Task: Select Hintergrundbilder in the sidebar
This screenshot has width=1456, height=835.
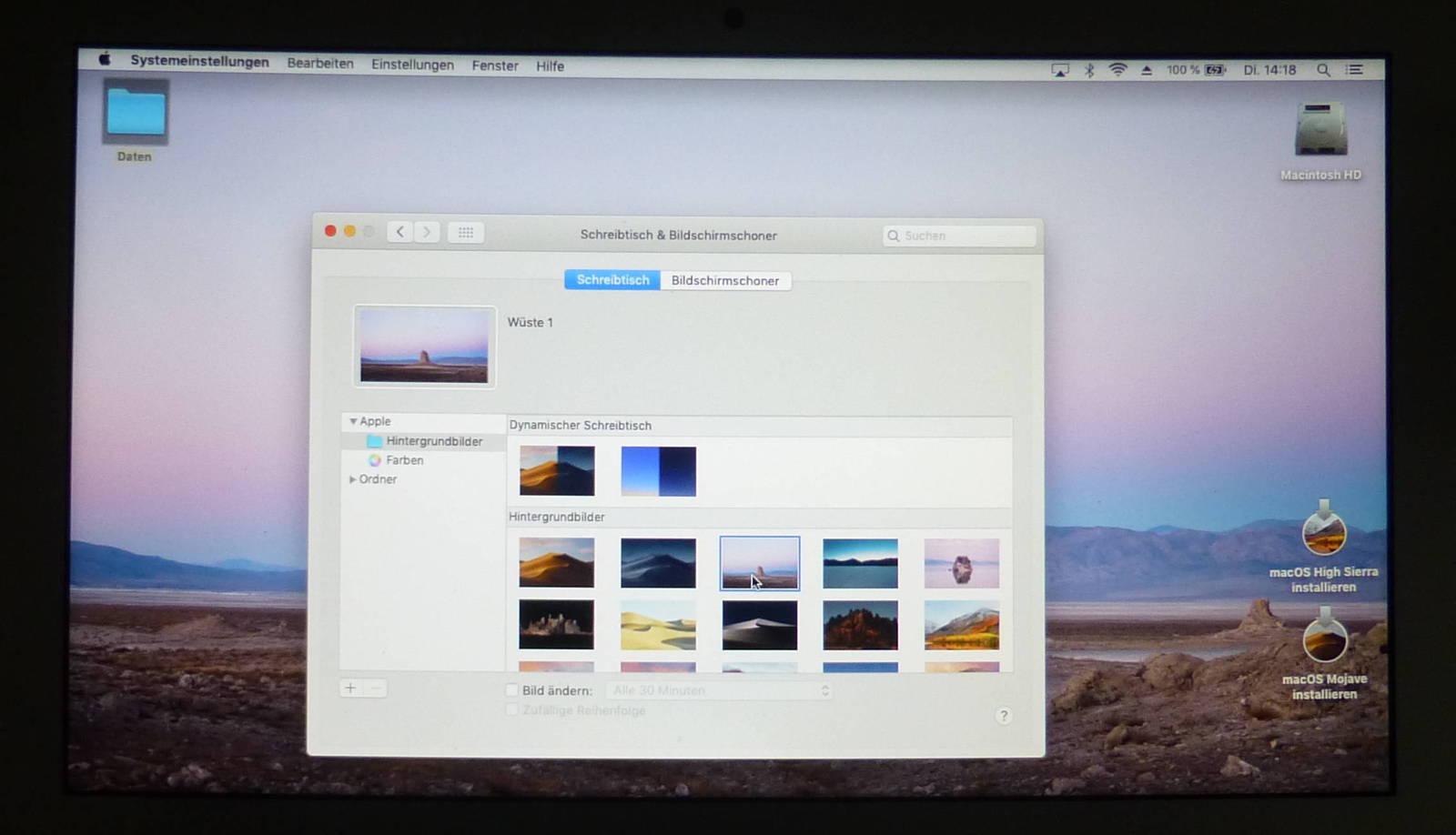Action: (433, 441)
